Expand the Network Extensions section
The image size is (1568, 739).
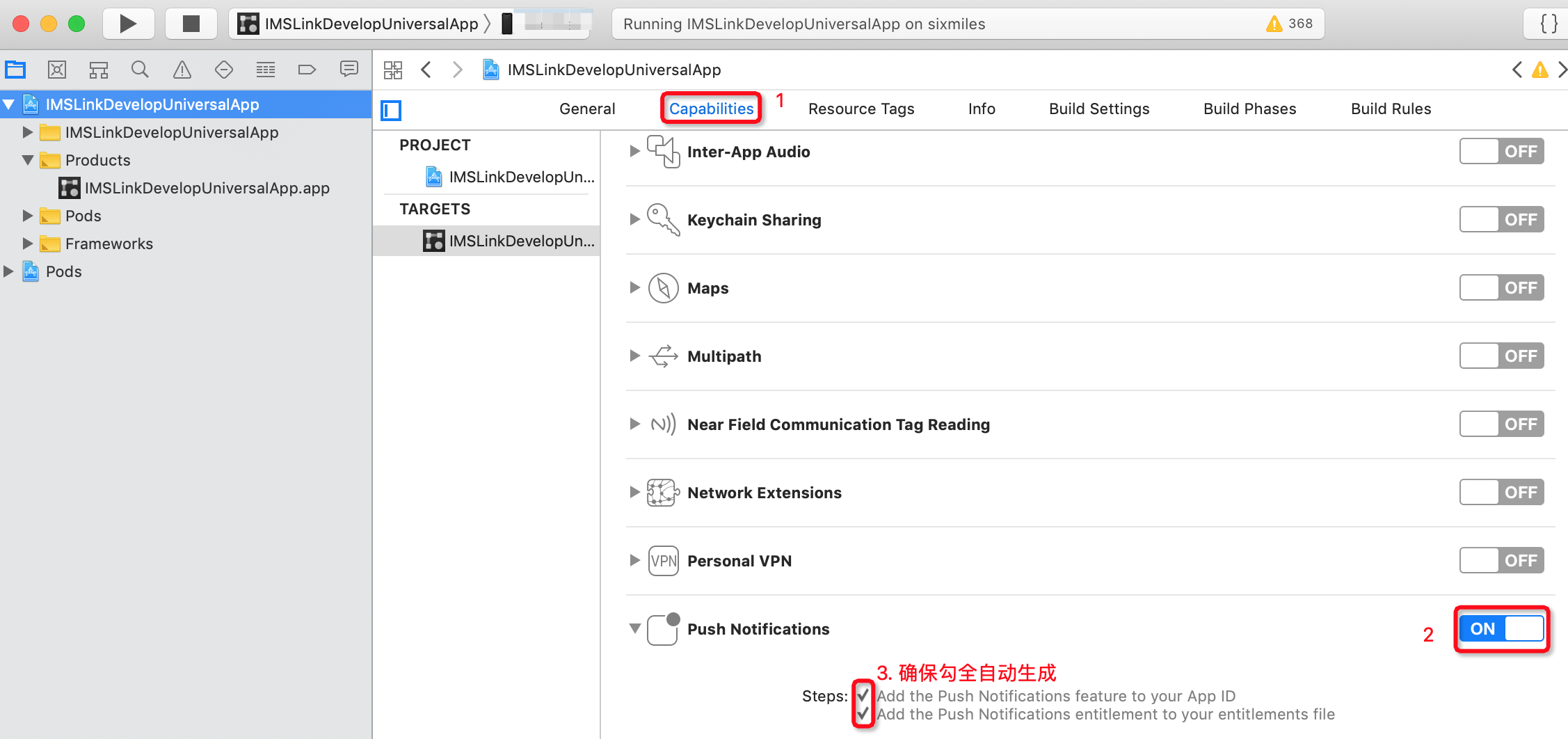[x=634, y=492]
